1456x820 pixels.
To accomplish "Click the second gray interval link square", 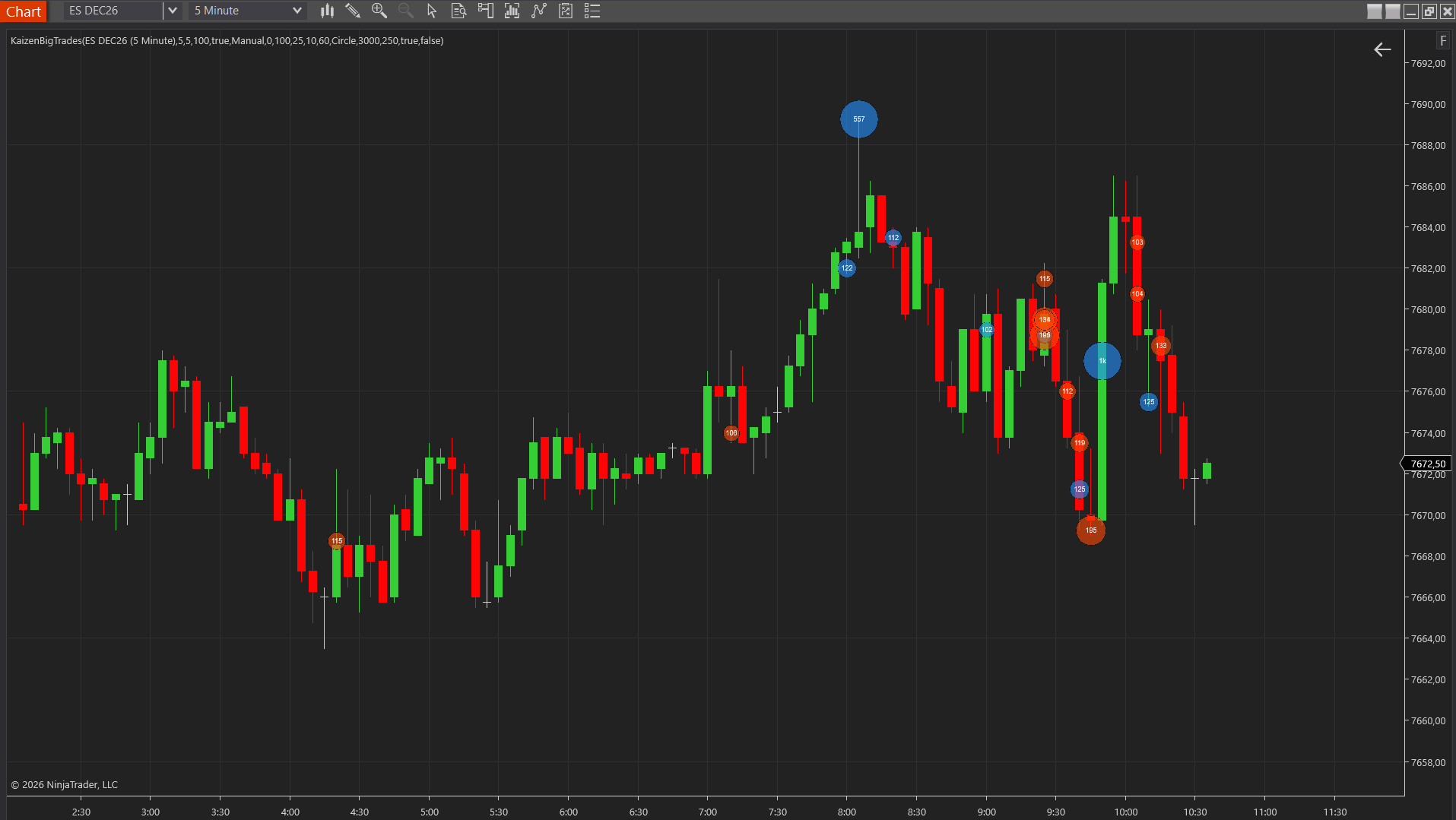I will click(x=1393, y=11).
